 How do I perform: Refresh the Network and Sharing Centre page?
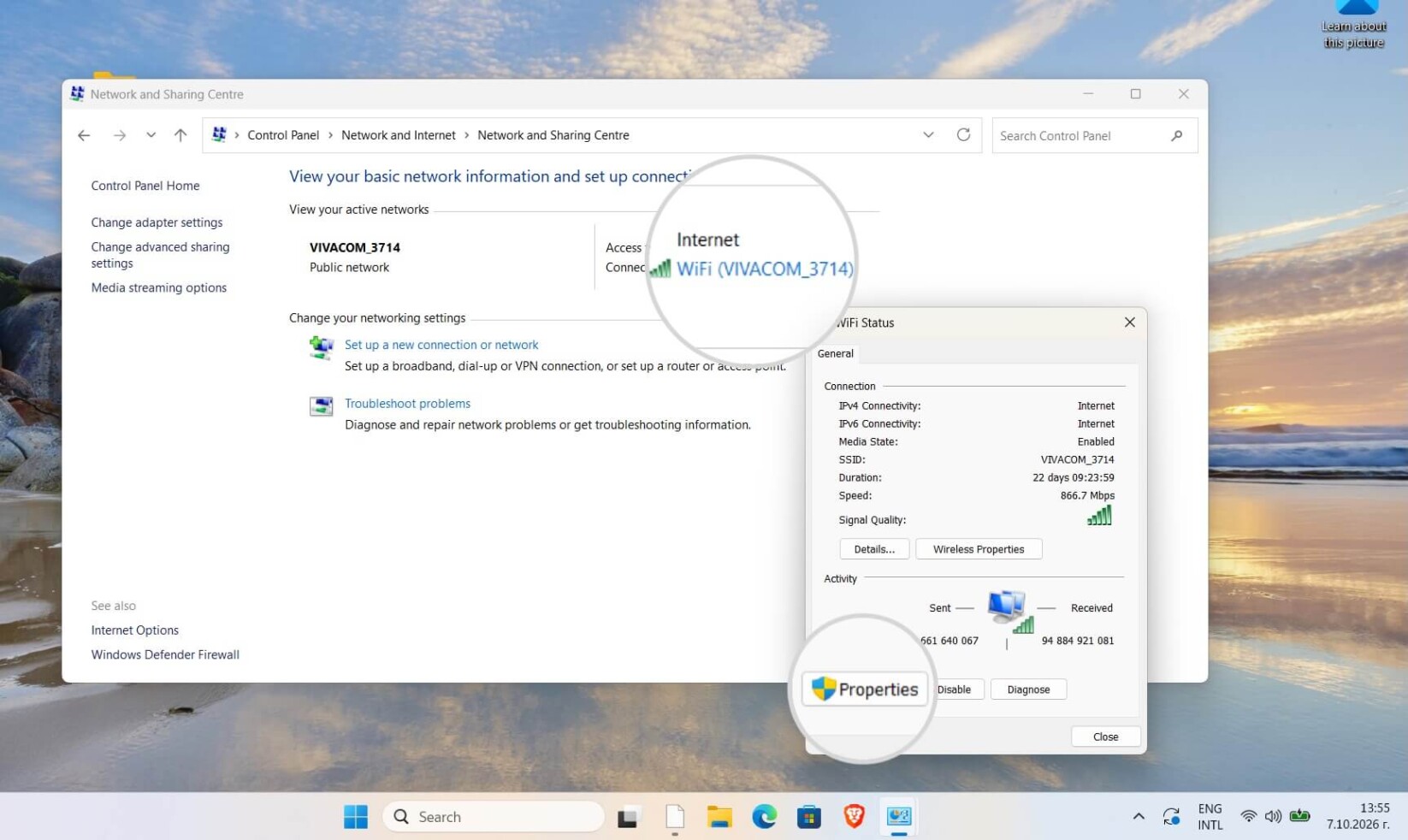coord(963,135)
